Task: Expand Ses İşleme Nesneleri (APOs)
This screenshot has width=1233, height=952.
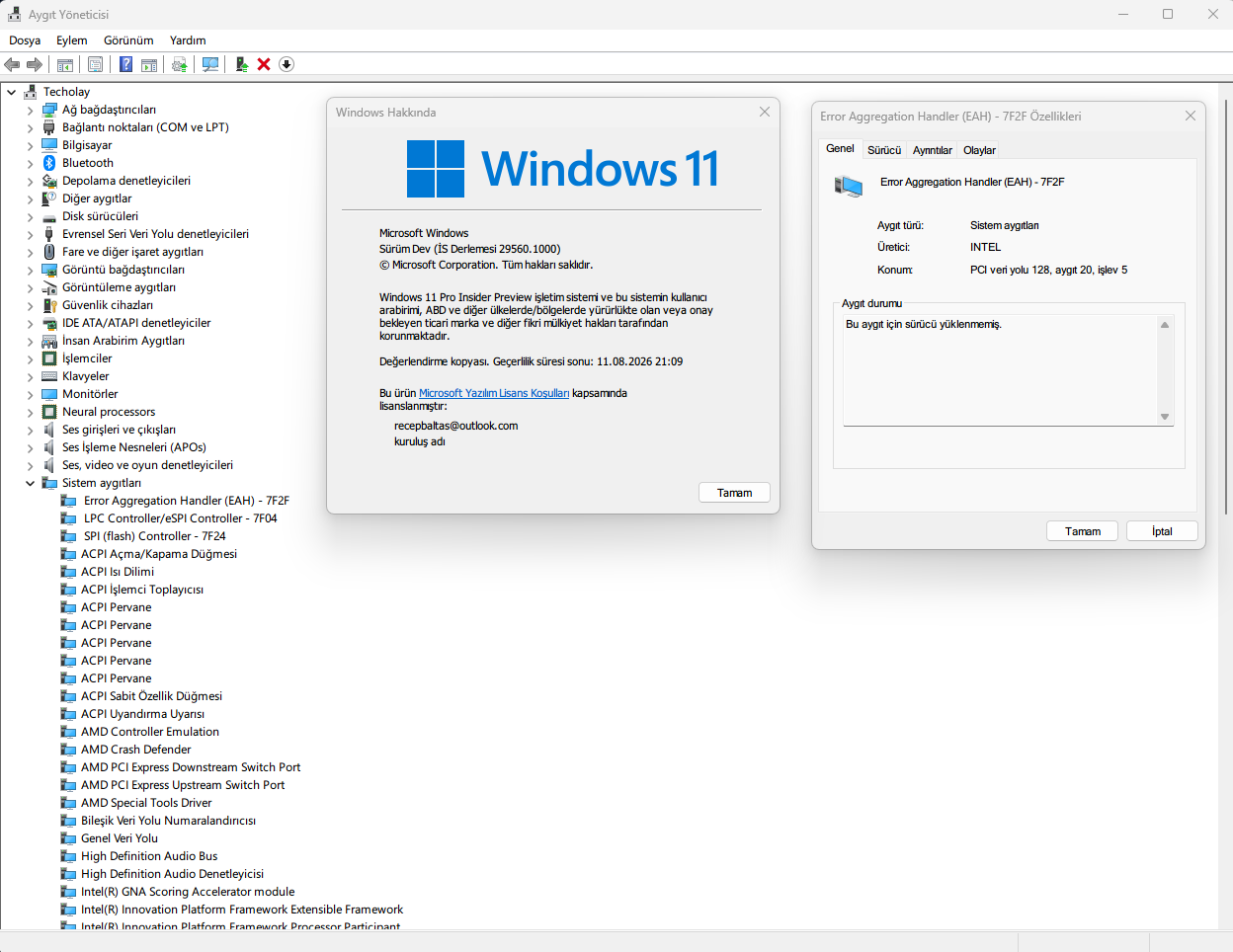Action: pyautogui.click(x=30, y=447)
